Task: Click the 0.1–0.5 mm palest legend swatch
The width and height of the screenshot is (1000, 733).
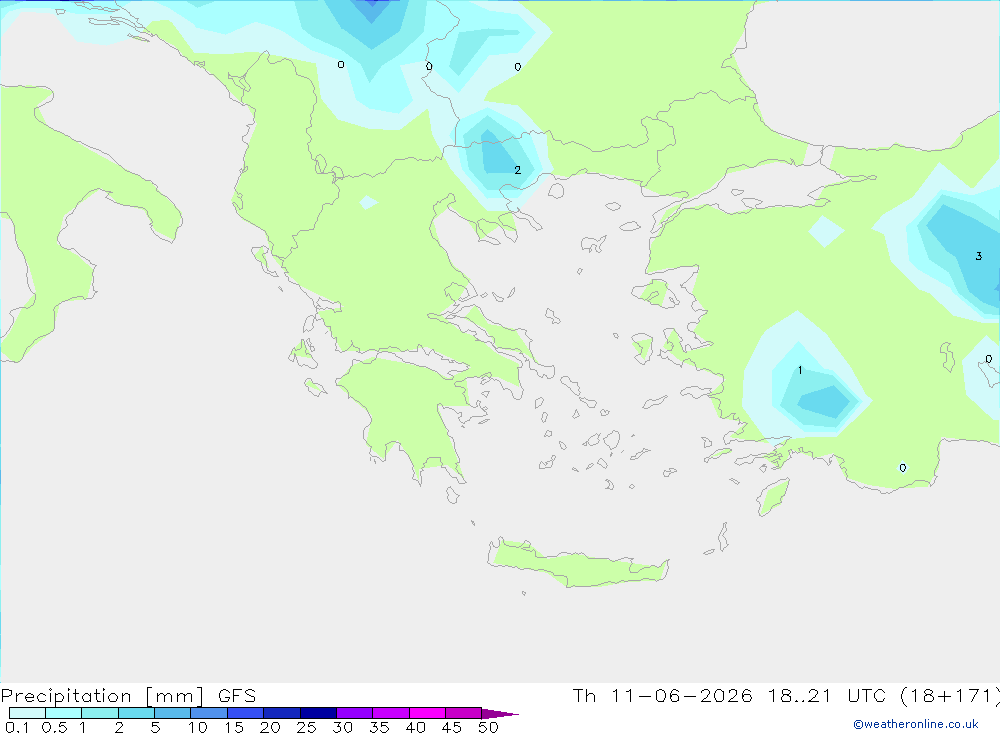Action: click(x=27, y=713)
